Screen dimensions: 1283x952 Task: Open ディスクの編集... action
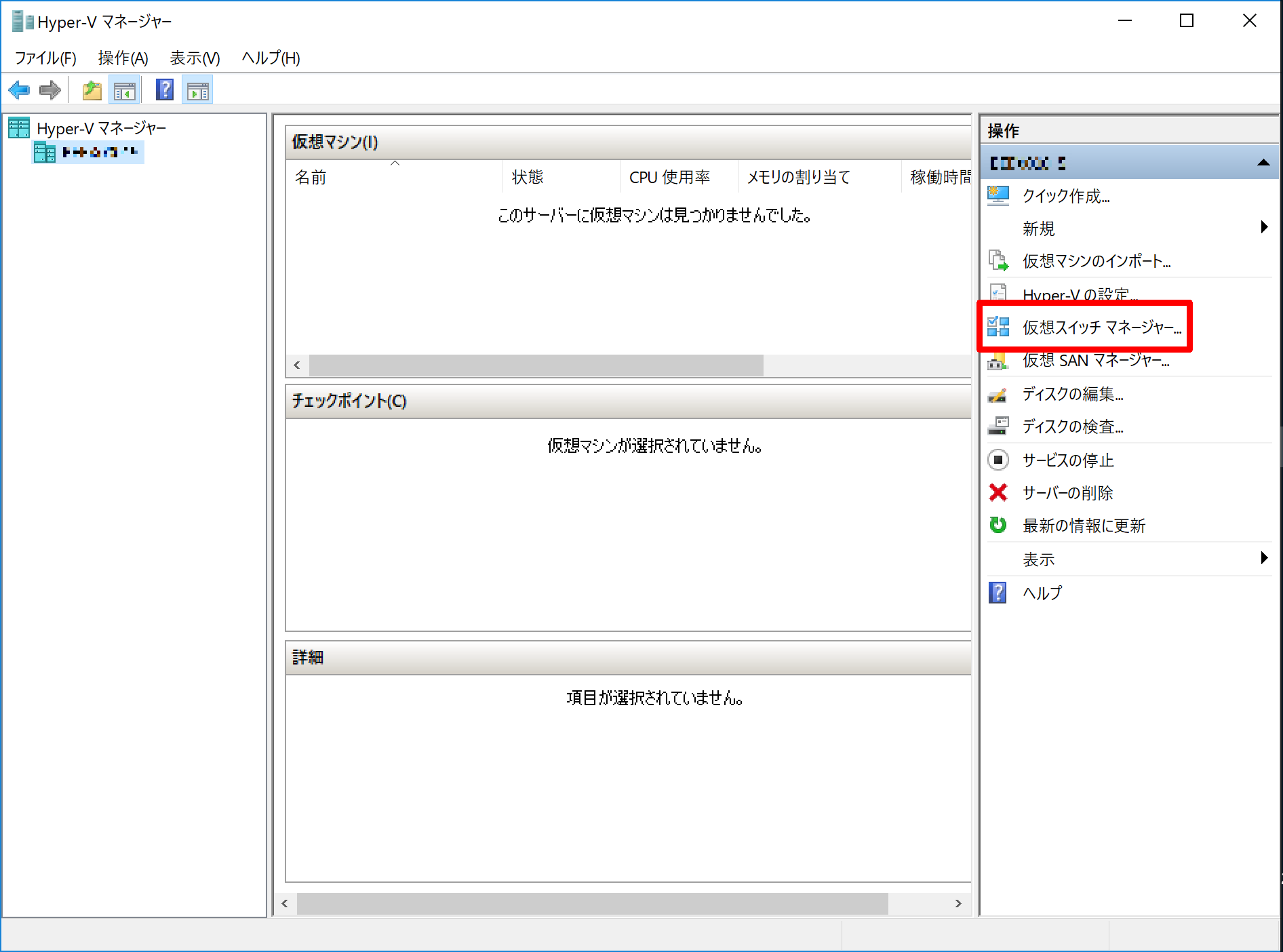click(x=1073, y=394)
